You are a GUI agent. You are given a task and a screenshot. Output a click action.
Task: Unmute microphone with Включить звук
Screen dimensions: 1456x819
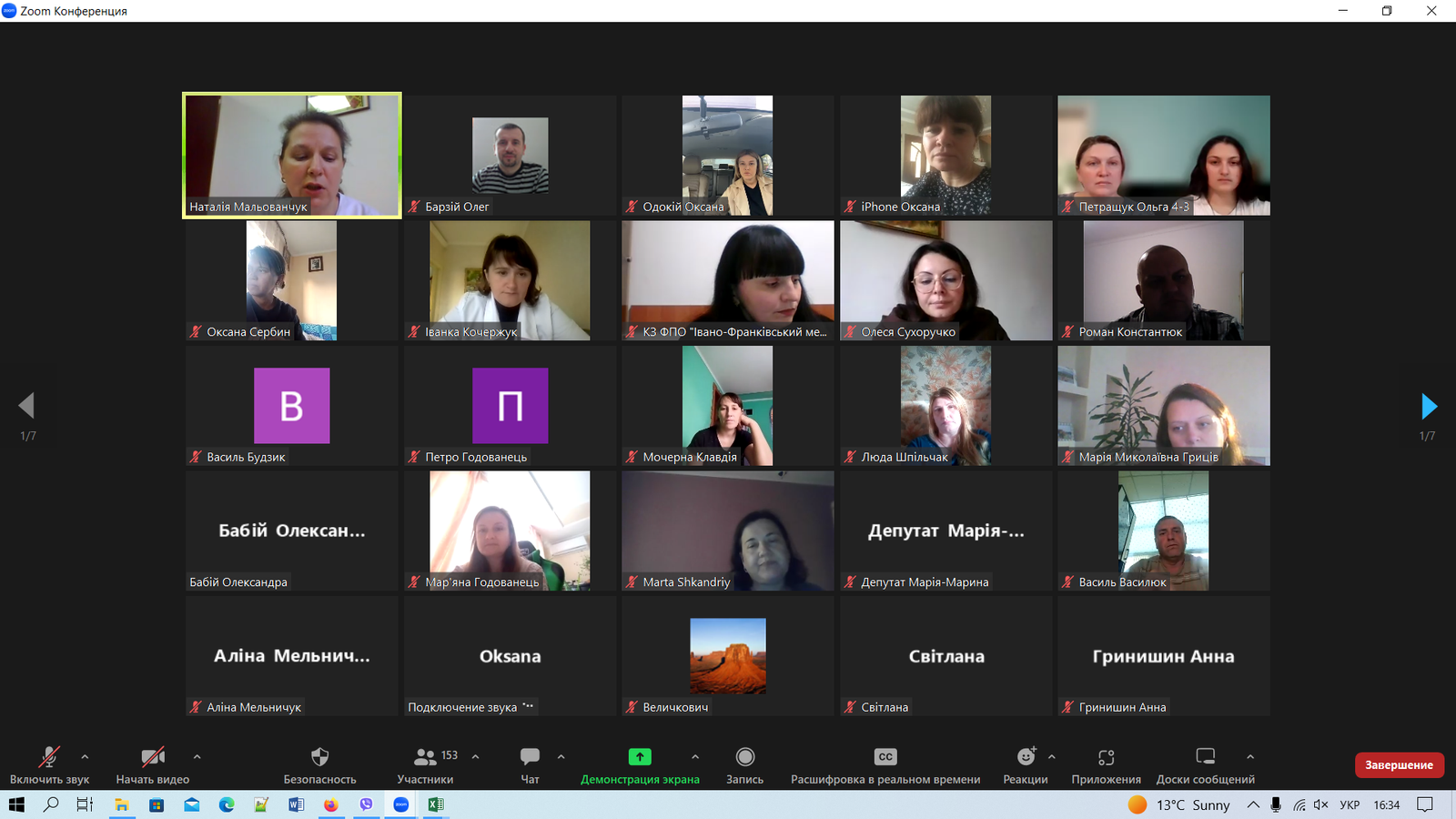49,757
